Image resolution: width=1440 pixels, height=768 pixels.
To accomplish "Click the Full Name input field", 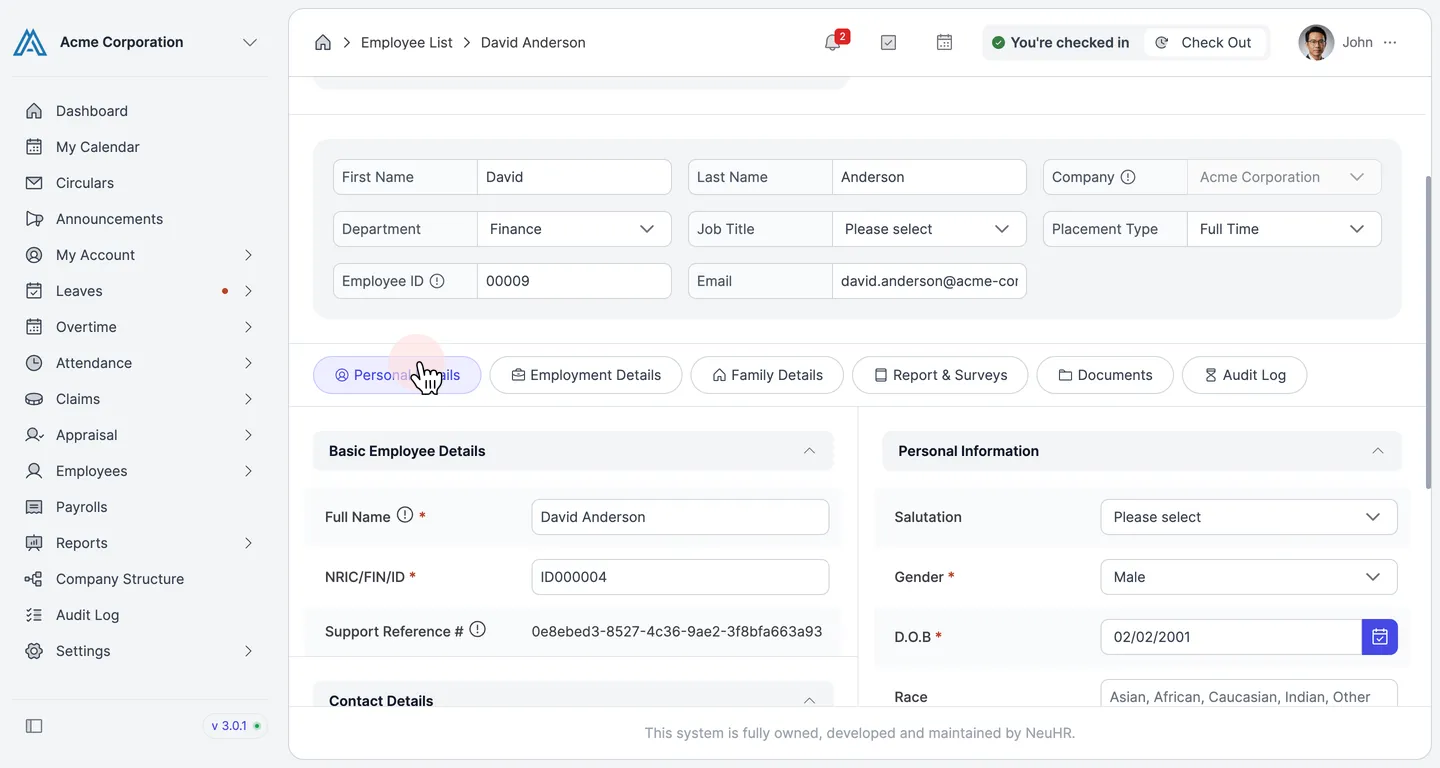I will pos(680,517).
